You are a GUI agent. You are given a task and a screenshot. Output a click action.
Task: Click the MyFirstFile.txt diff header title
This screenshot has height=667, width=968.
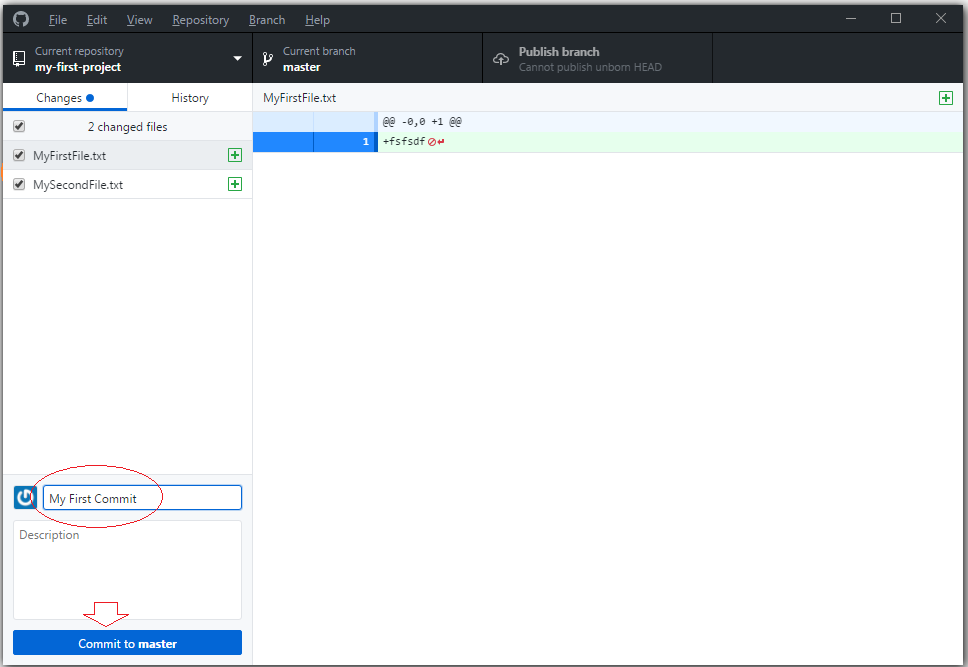299,98
